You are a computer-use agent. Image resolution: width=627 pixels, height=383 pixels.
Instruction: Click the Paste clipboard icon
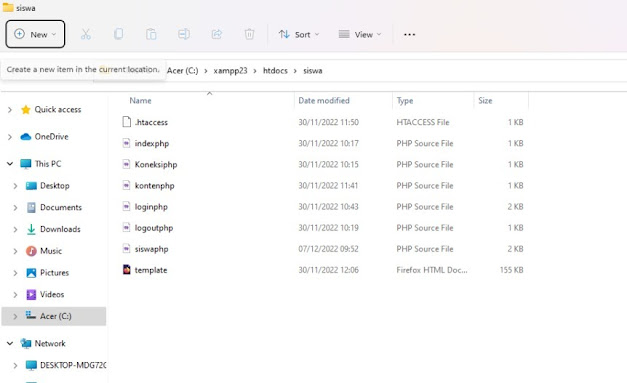tap(151, 34)
